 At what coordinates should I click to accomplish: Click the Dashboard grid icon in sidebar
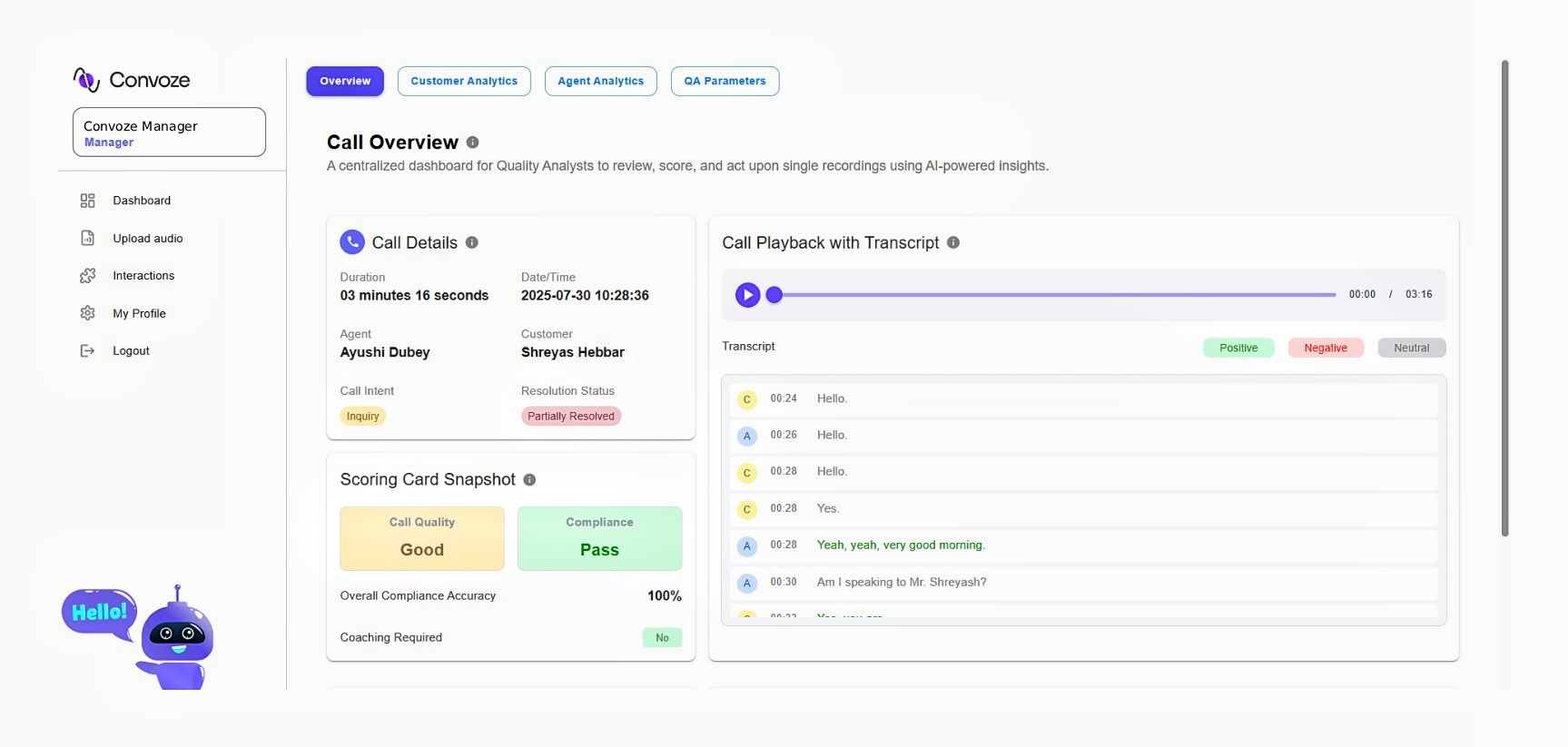pos(88,201)
